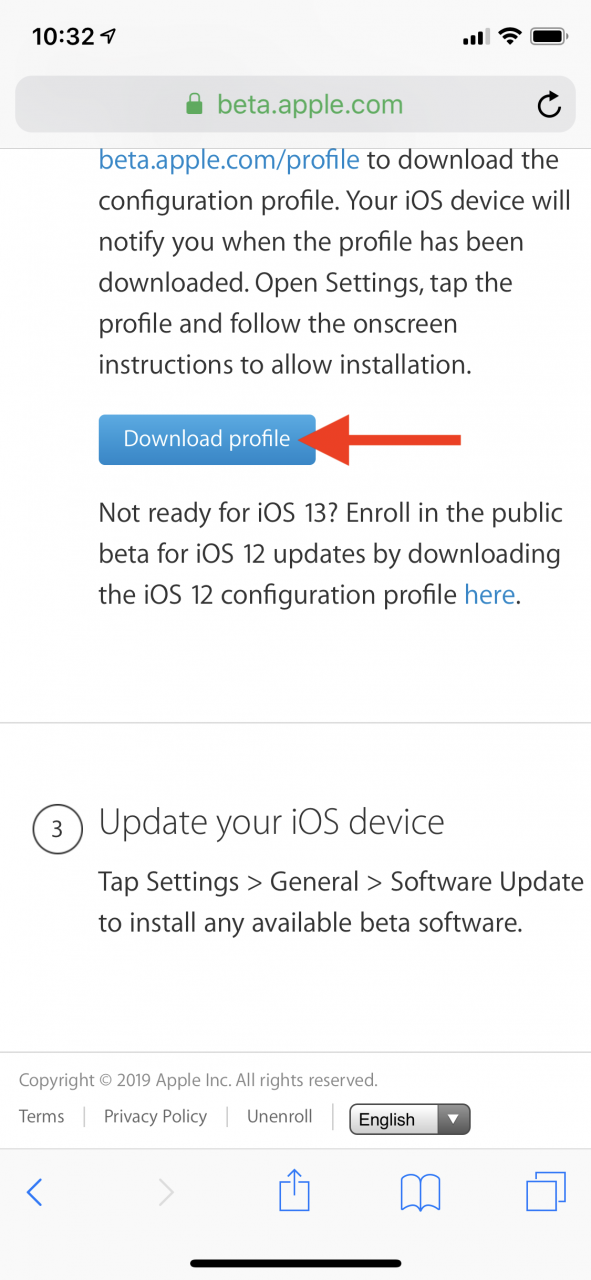Open the Share sheet icon

[x=294, y=1190]
